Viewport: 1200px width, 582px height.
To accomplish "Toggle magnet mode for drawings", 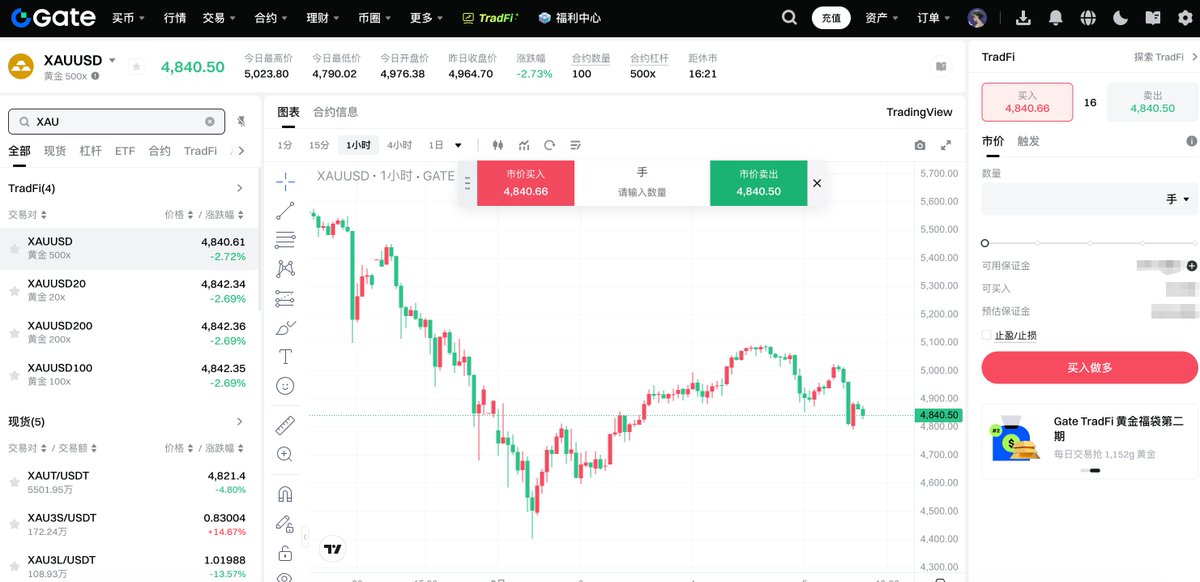I will click(x=285, y=494).
